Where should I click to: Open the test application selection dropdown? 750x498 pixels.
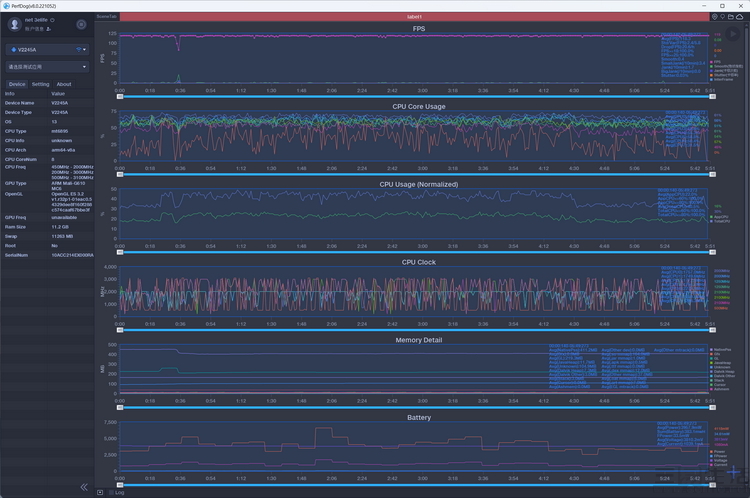(47, 66)
